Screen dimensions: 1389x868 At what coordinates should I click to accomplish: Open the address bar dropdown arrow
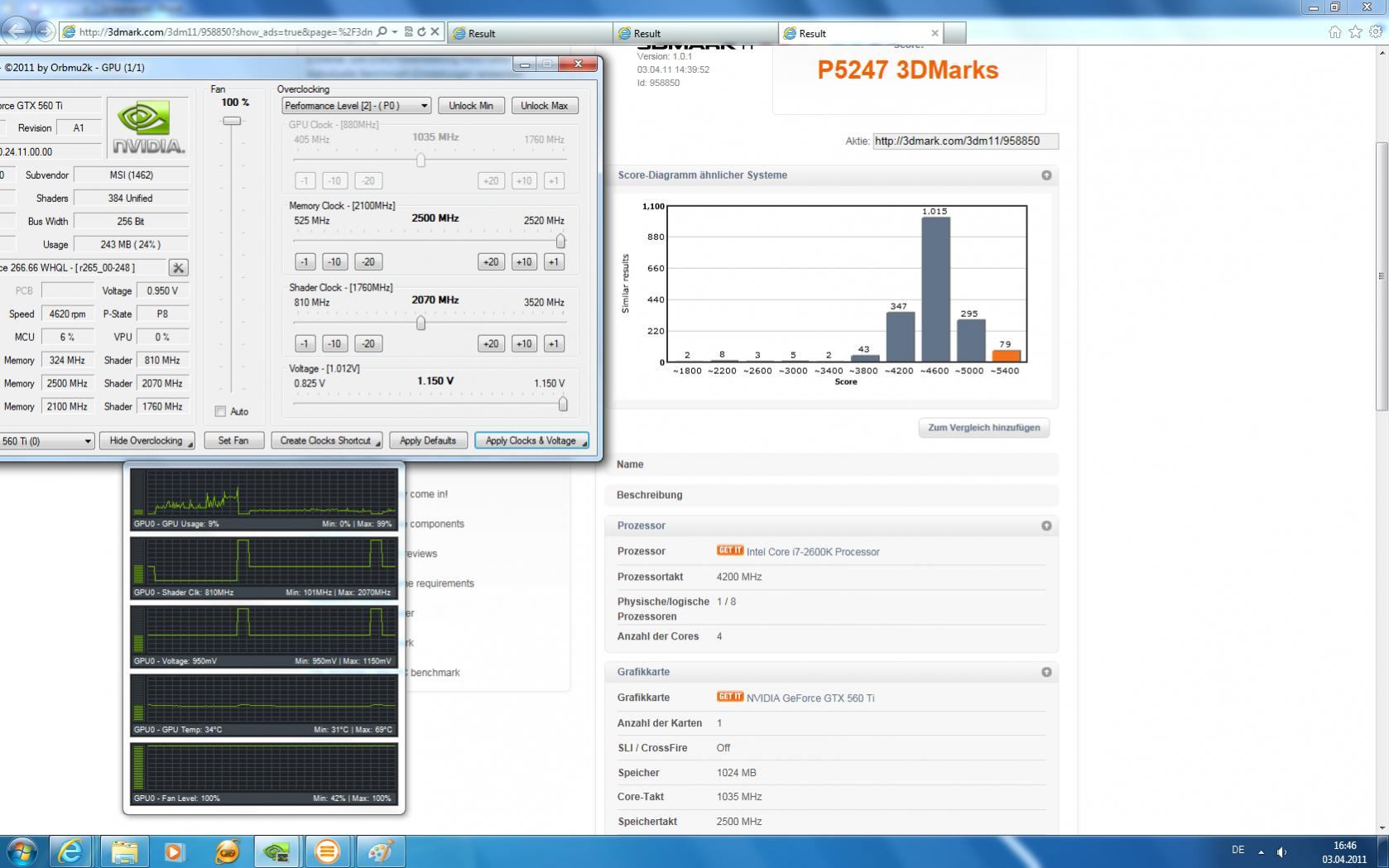click(x=395, y=32)
